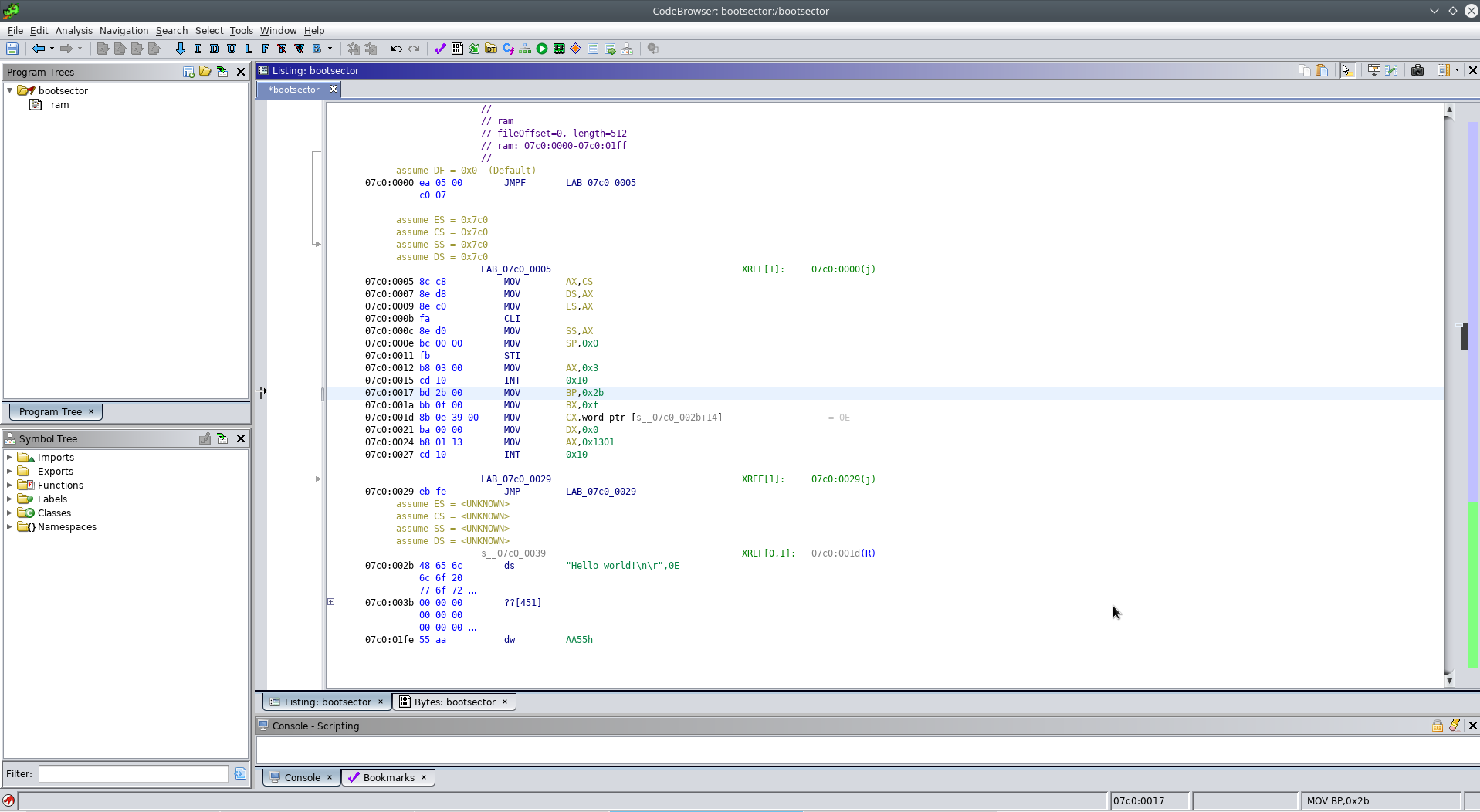Expand the Functions node in Symbol Tree

tap(10, 485)
